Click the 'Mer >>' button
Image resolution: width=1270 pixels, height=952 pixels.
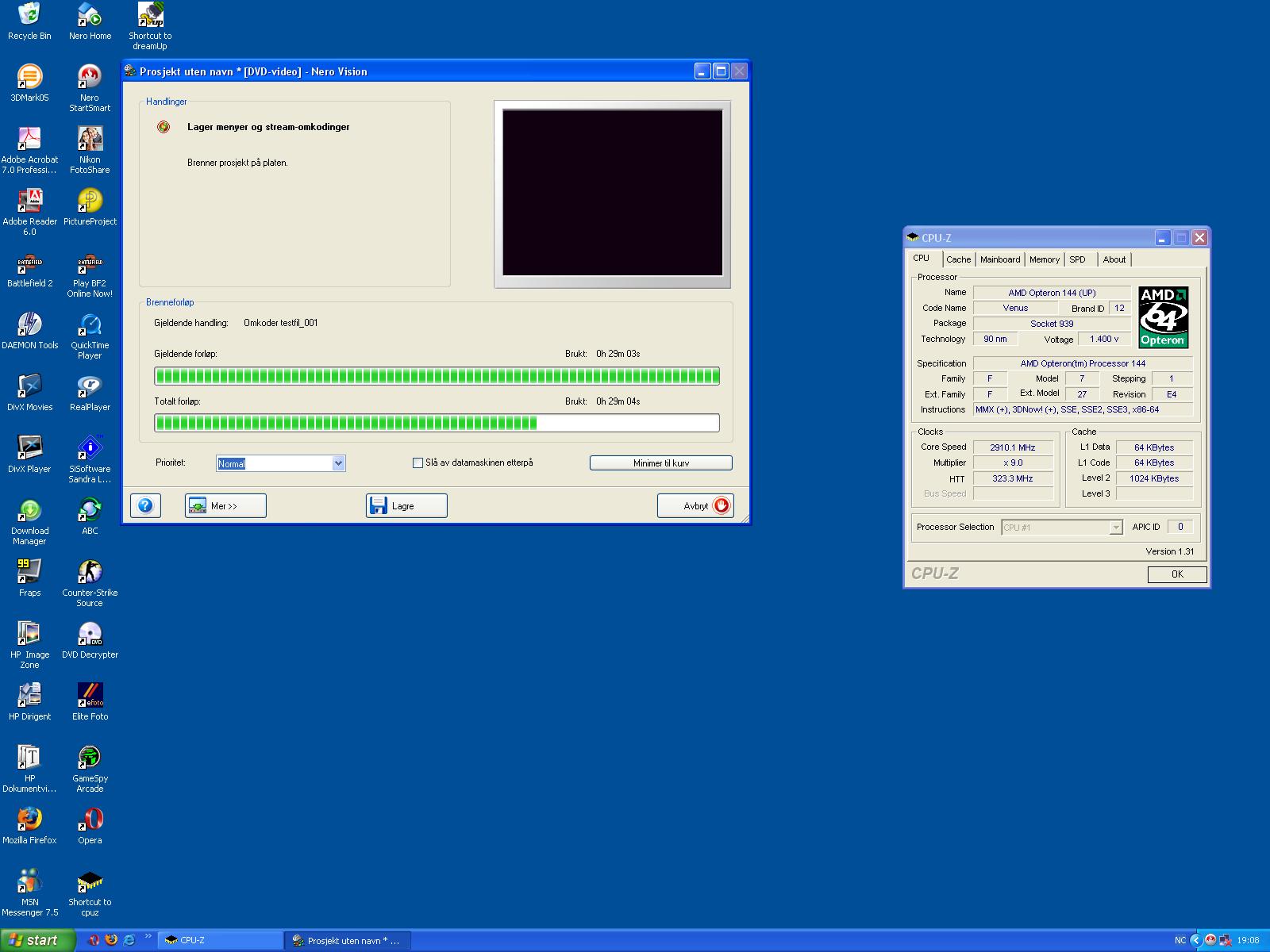[225, 505]
